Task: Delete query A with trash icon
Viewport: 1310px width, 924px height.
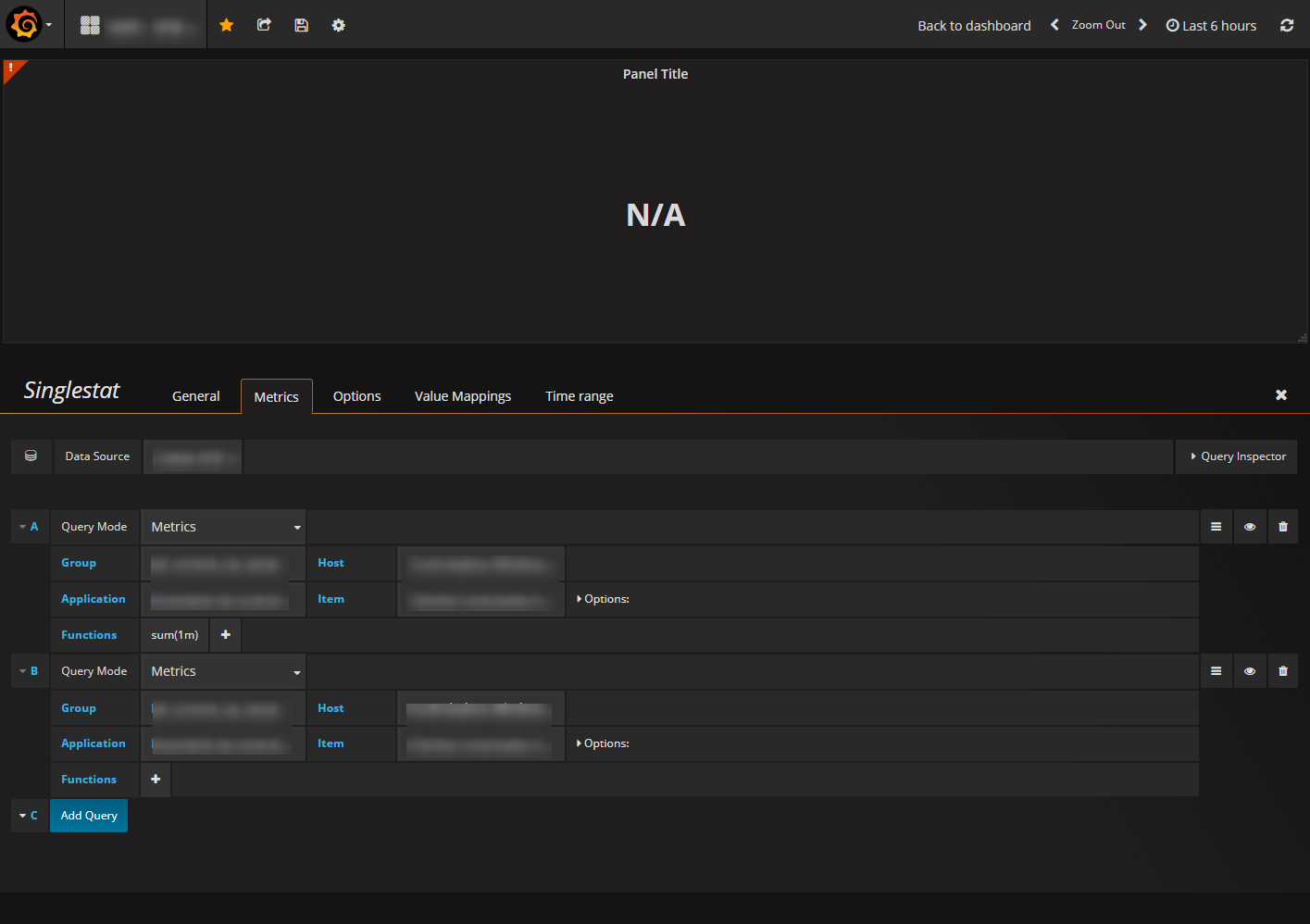Action: click(x=1283, y=527)
